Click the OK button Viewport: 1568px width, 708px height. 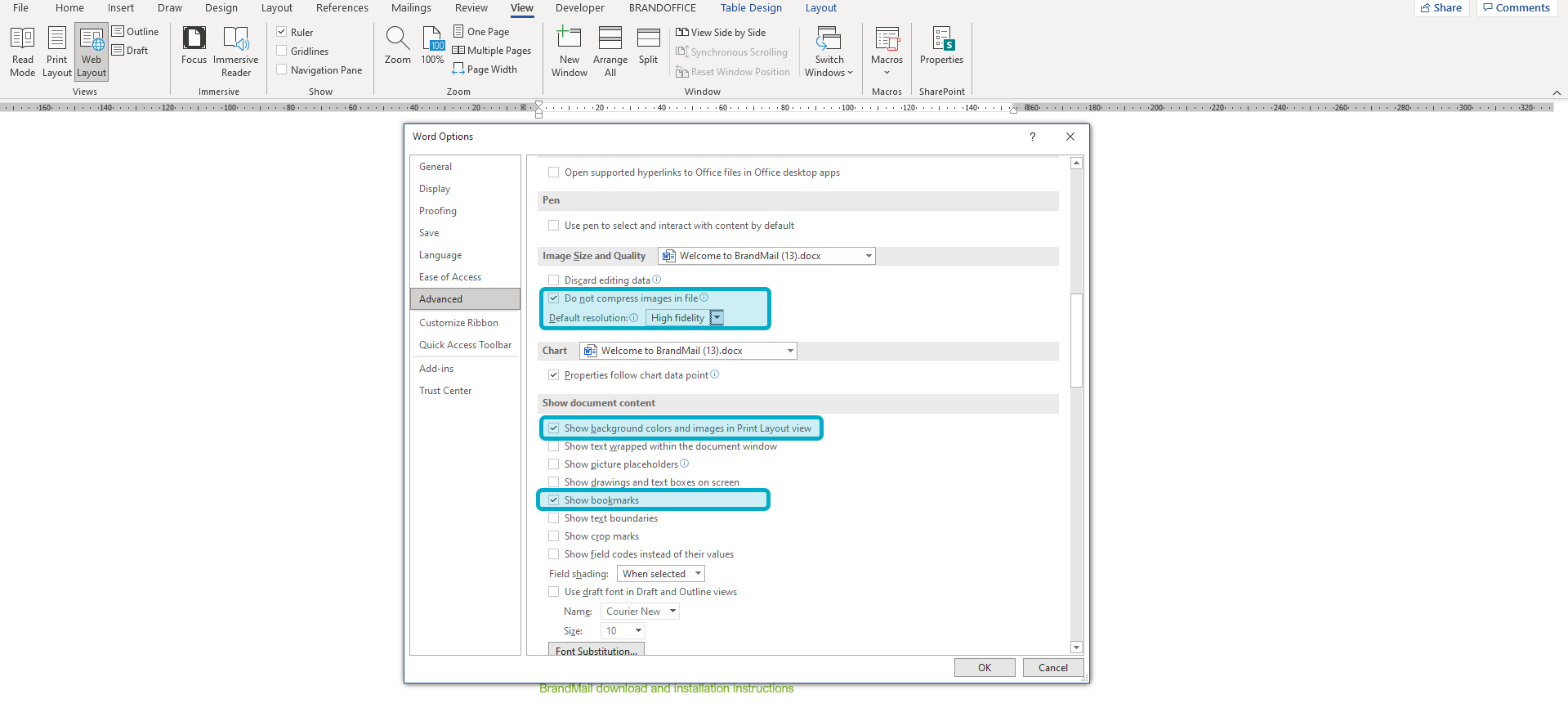click(x=985, y=668)
